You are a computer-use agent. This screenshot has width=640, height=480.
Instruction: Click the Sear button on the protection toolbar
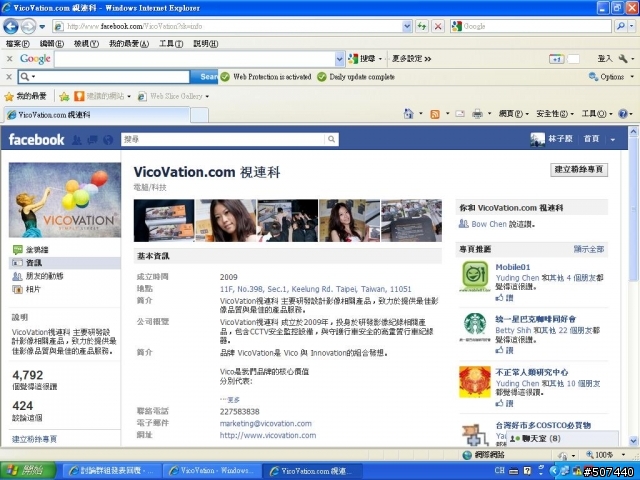[x=204, y=77]
